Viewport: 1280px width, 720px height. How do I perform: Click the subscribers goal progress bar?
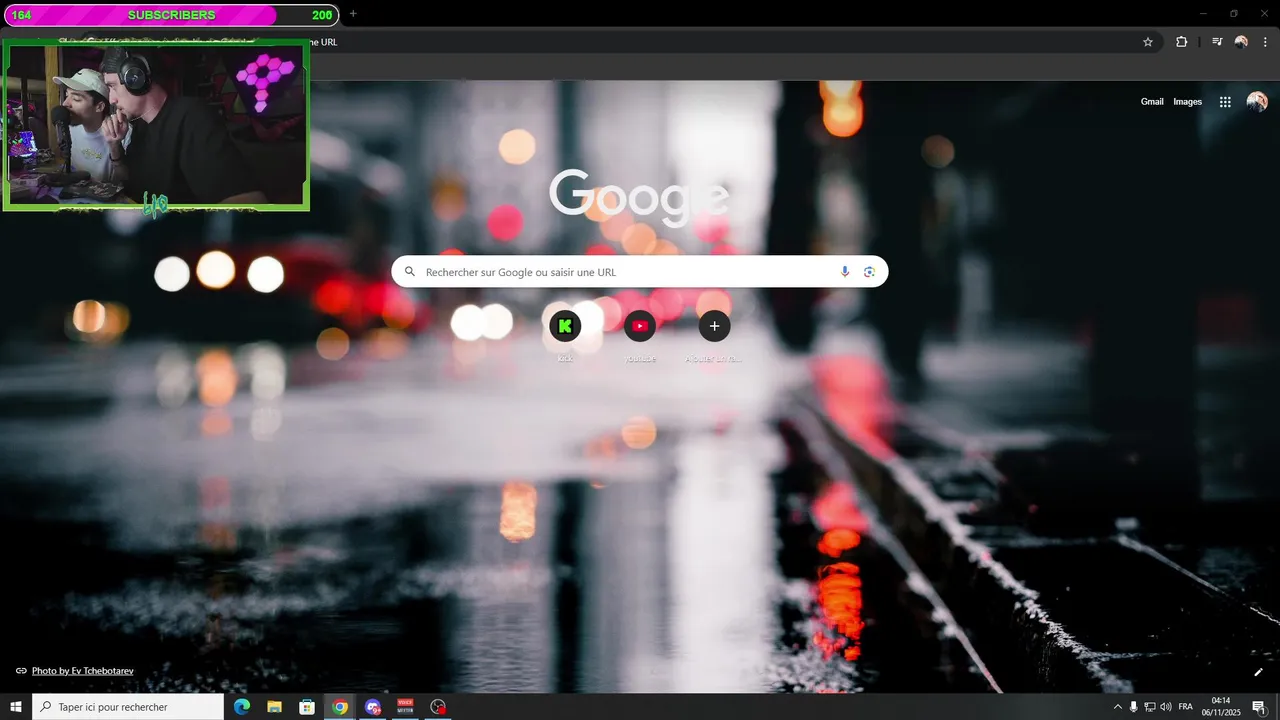pyautogui.click(x=170, y=15)
